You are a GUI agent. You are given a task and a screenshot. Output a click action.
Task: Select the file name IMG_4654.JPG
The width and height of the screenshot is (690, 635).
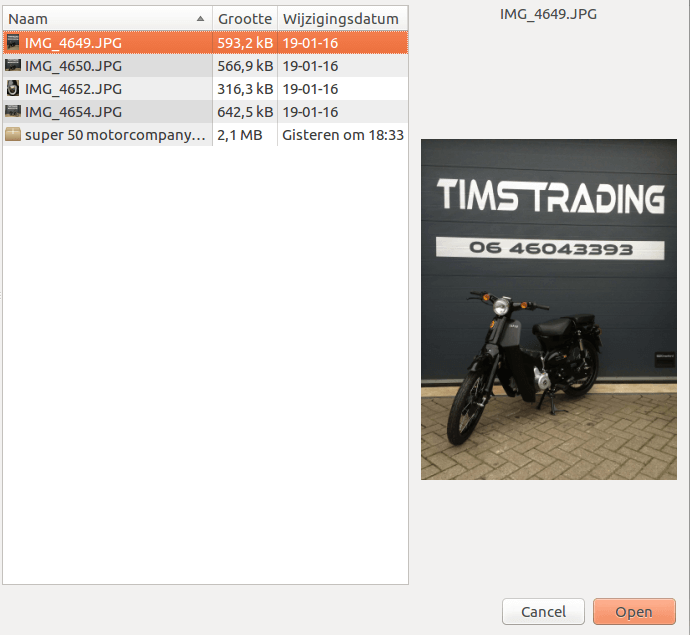pos(73,112)
